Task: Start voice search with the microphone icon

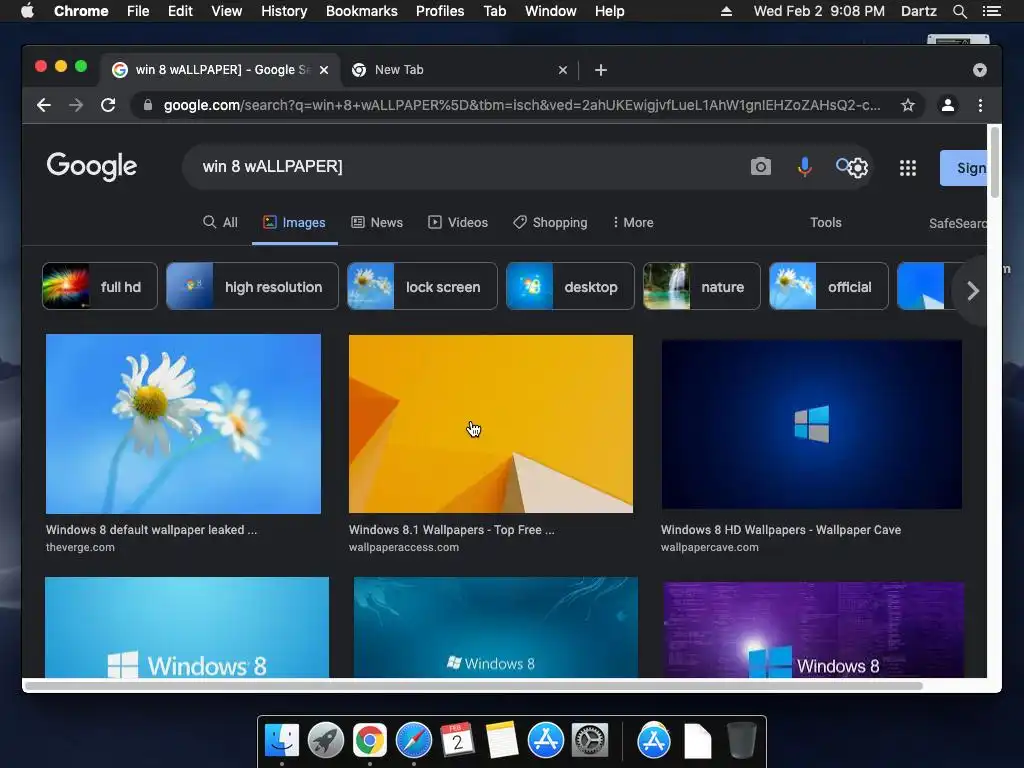Action: (x=805, y=167)
